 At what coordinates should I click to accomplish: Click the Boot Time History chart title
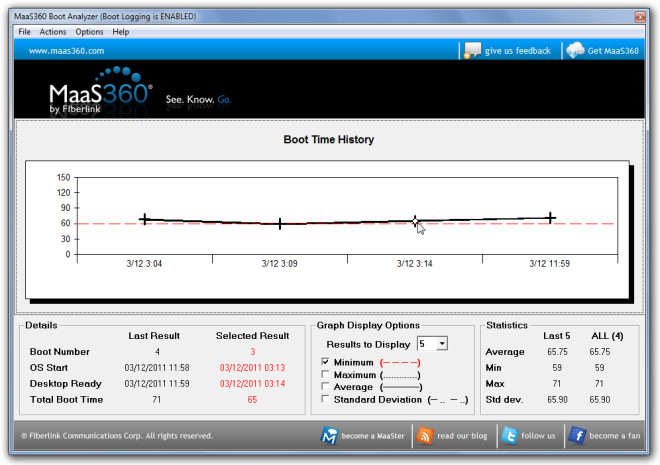[x=329, y=139]
